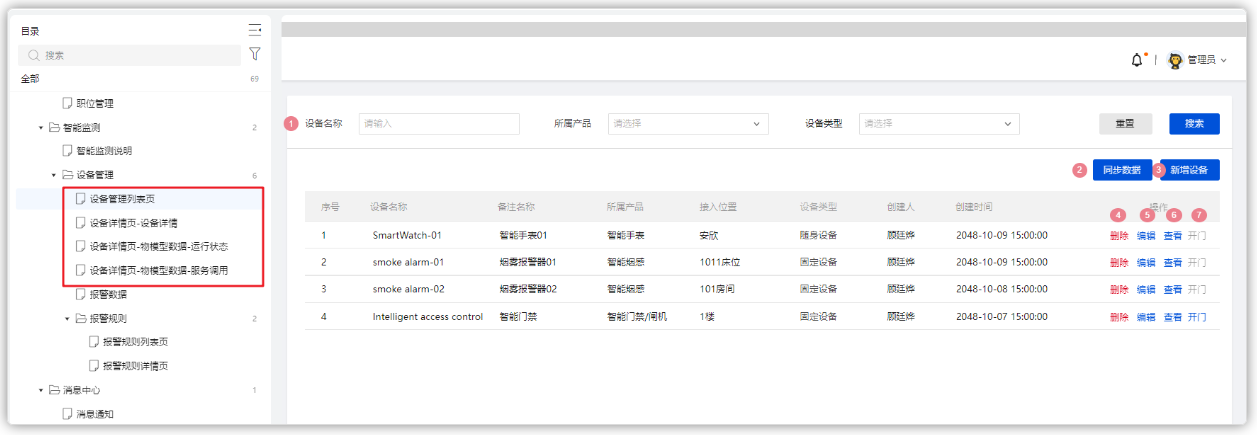Toggle the directory collapse menu icon
The height and width of the screenshot is (435, 1257).
point(255,30)
